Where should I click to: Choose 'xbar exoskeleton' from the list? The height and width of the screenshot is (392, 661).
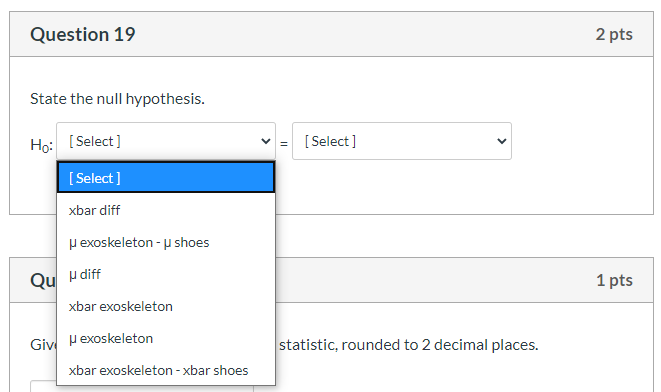[166, 306]
